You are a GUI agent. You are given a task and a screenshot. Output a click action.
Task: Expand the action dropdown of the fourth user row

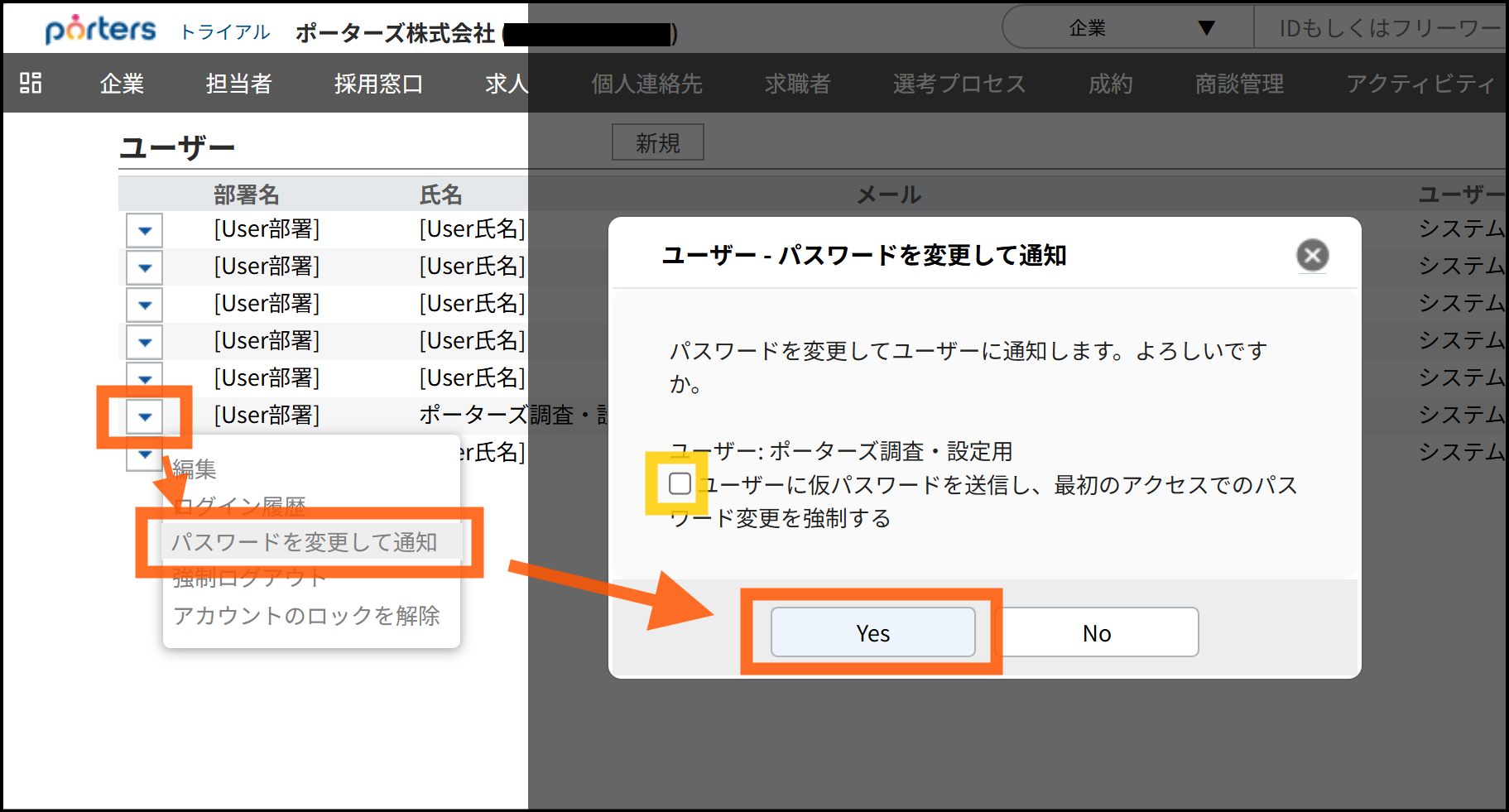pos(145,342)
